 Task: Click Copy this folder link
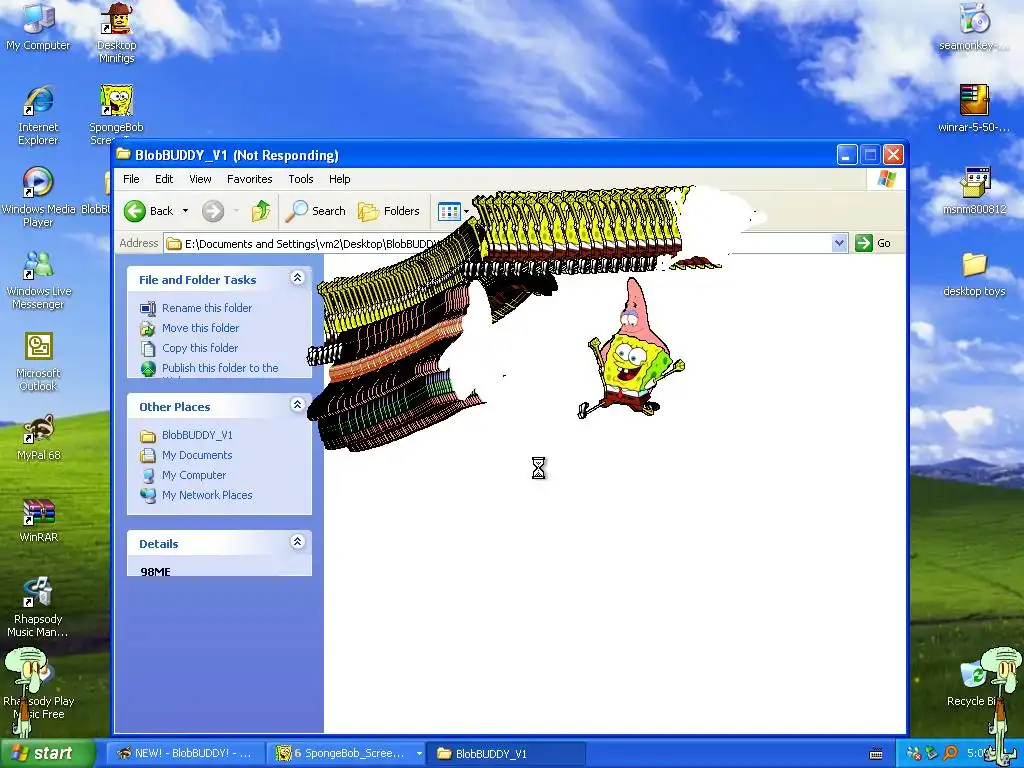pyautogui.click(x=200, y=348)
